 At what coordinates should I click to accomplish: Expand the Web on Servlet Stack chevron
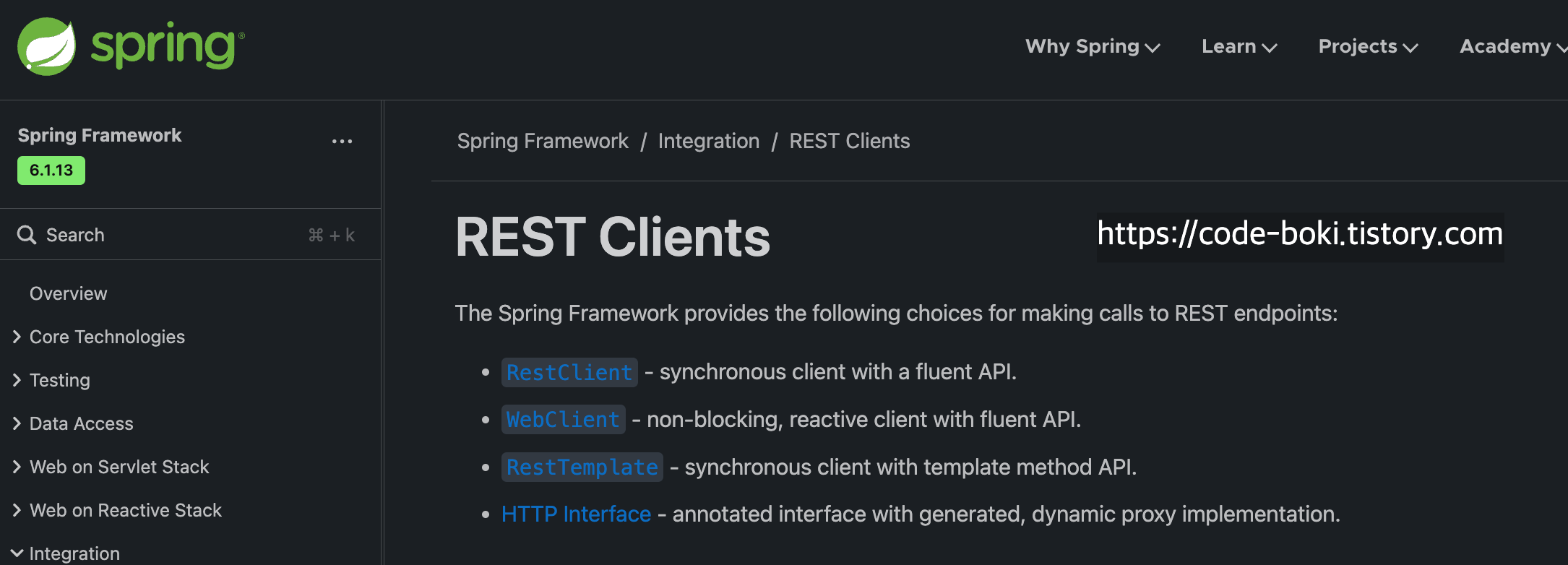[x=17, y=467]
